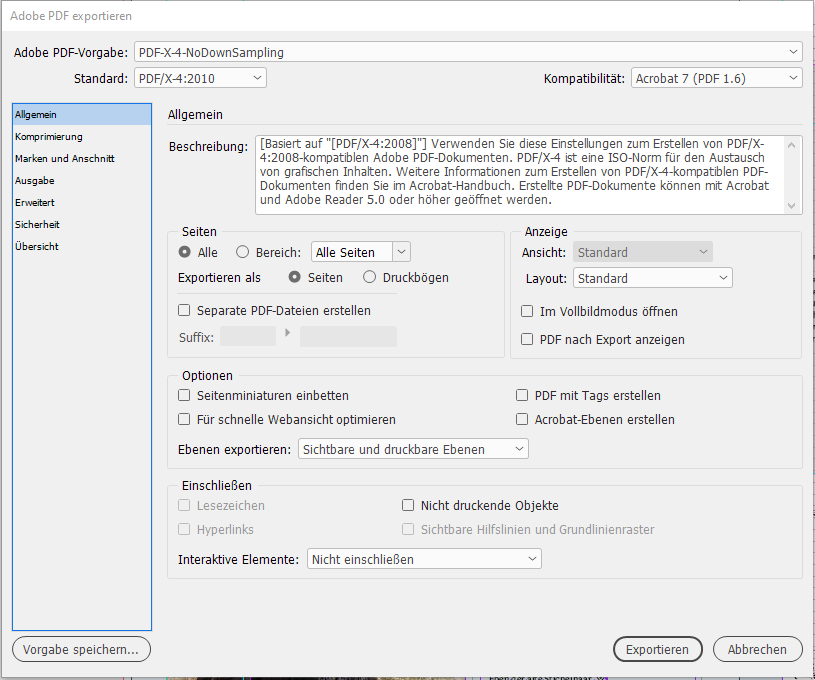Select the Bereich radio button
Image resolution: width=815 pixels, height=680 pixels.
click(x=241, y=251)
